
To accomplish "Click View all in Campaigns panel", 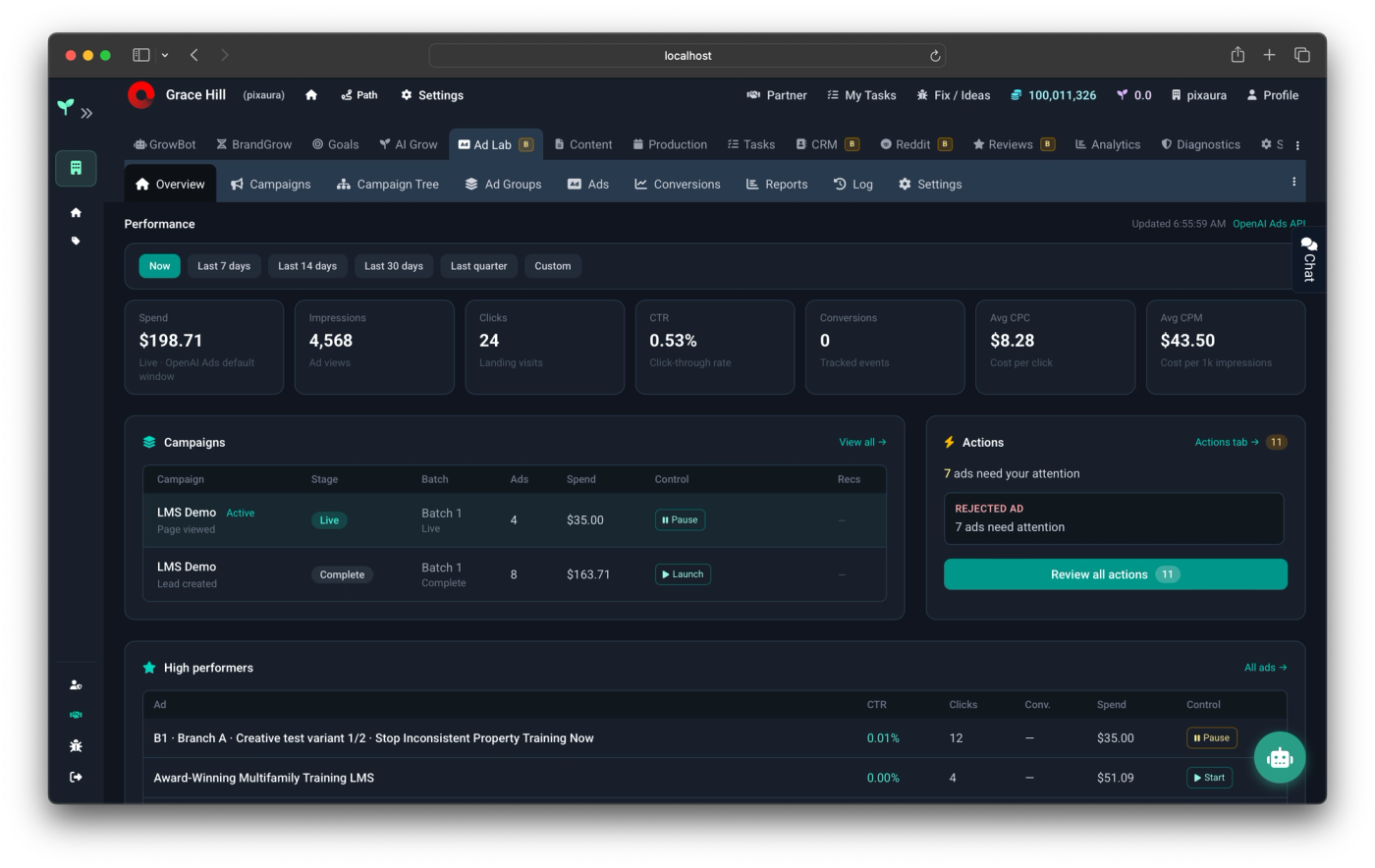I will [862, 442].
